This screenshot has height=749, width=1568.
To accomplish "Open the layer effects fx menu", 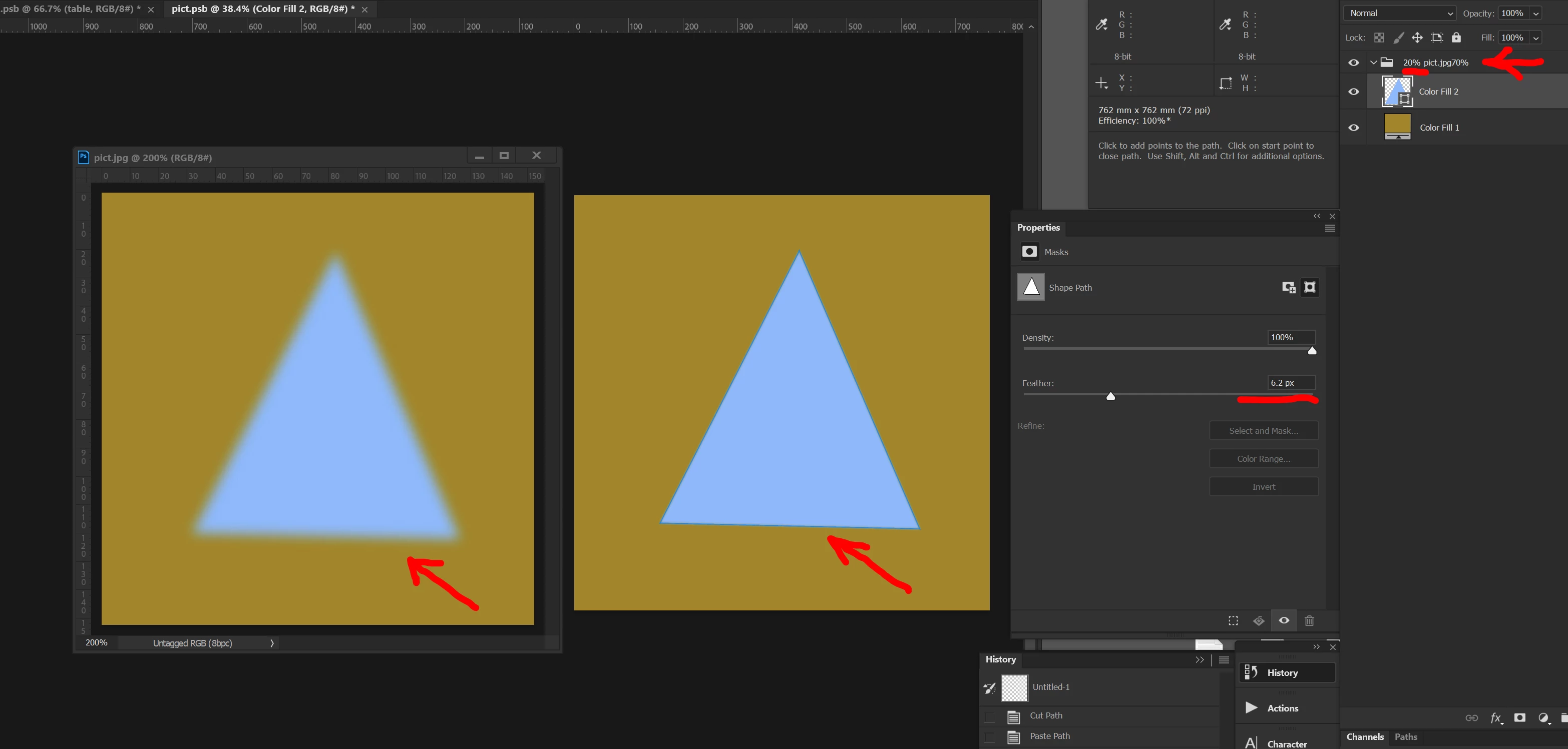I will tap(1495, 718).
